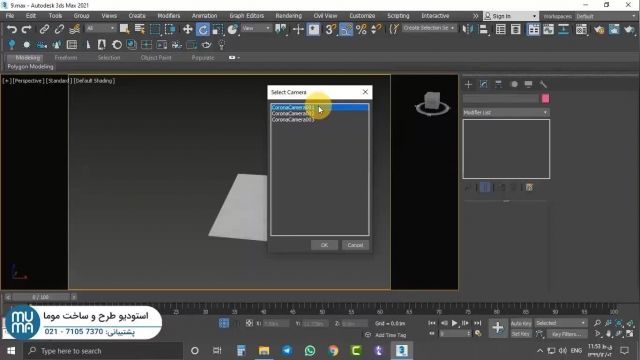Open the Modifier List dropdown
Viewport: 640px width, 360px height.
506,112
